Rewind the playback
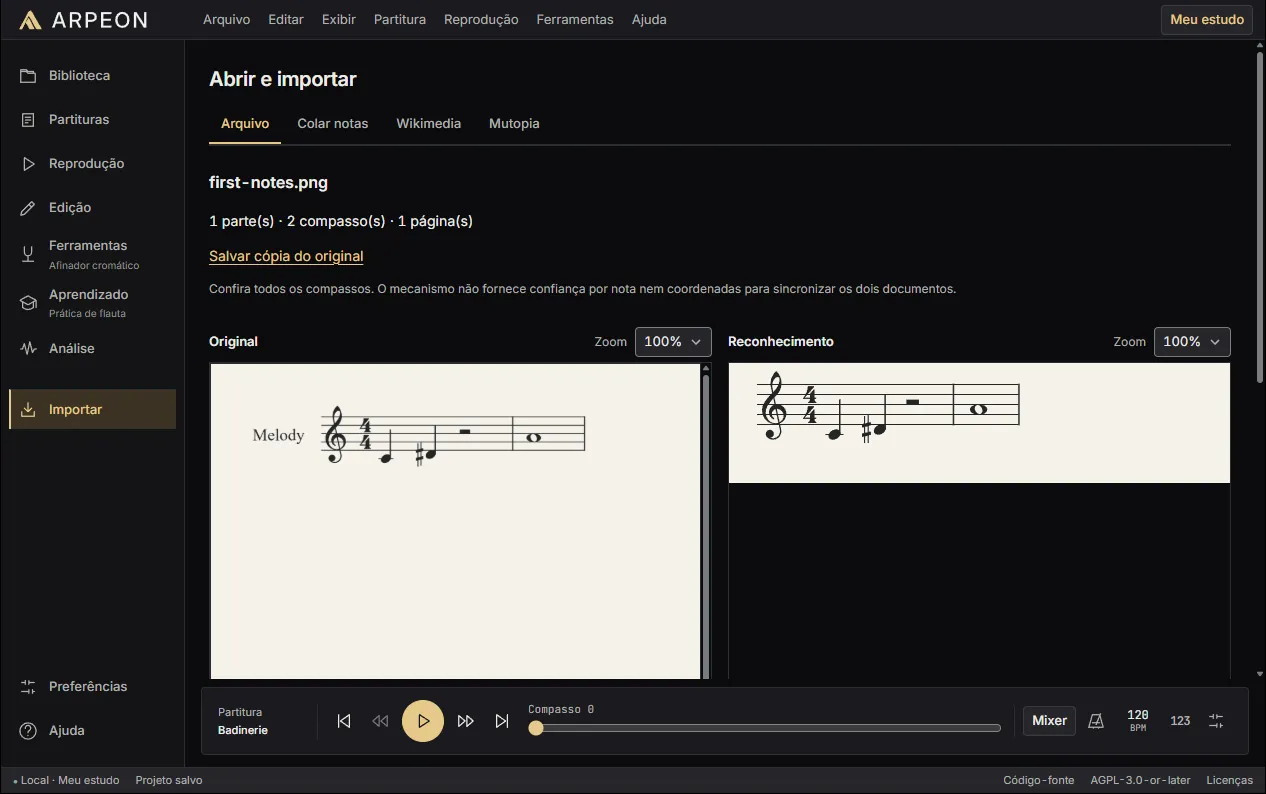The height and width of the screenshot is (794, 1266). pos(380,721)
